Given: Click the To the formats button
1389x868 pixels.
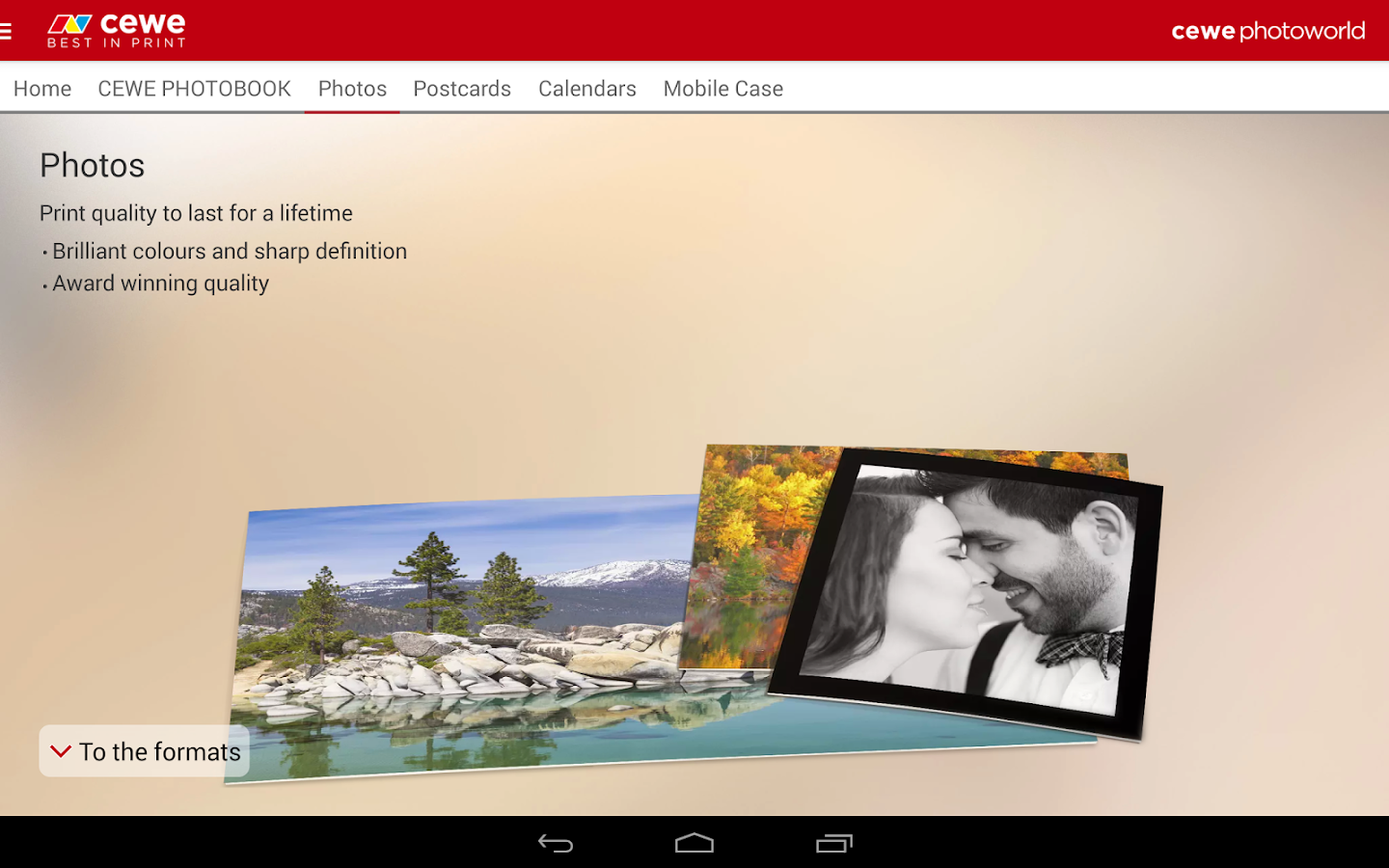Looking at the screenshot, I should [x=143, y=751].
